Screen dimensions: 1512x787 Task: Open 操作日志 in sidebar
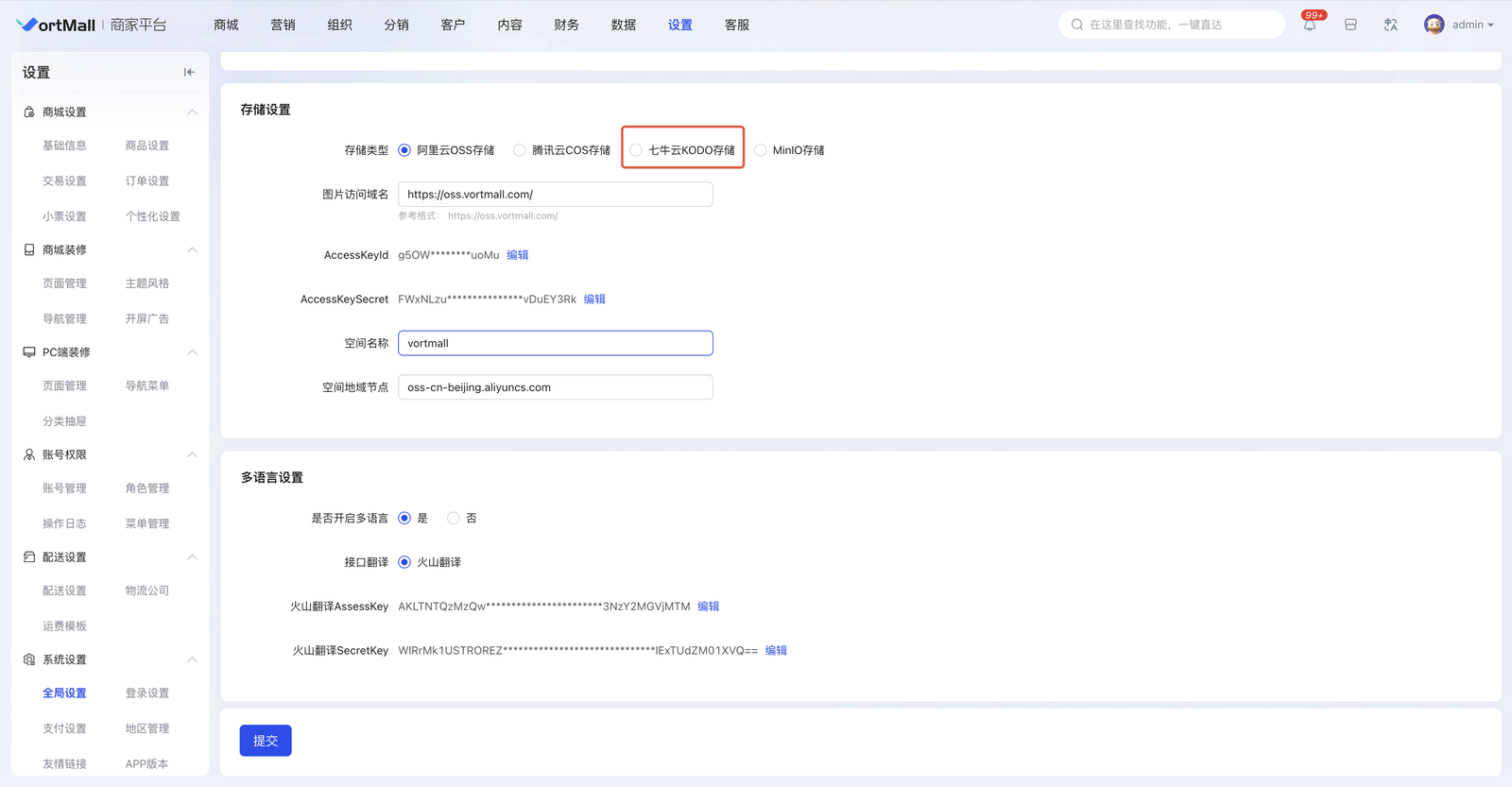[x=64, y=523]
